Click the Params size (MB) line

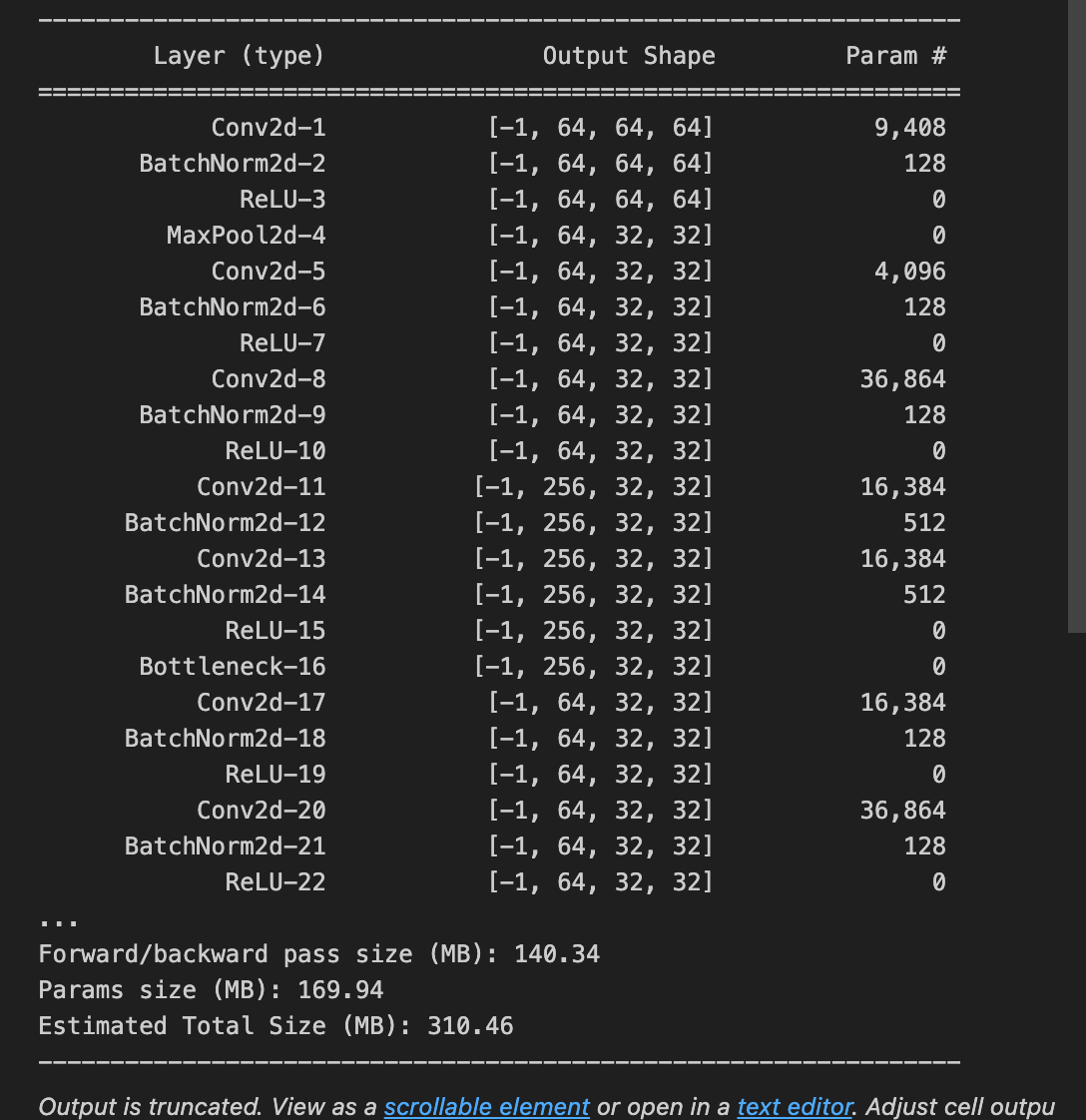(211, 990)
